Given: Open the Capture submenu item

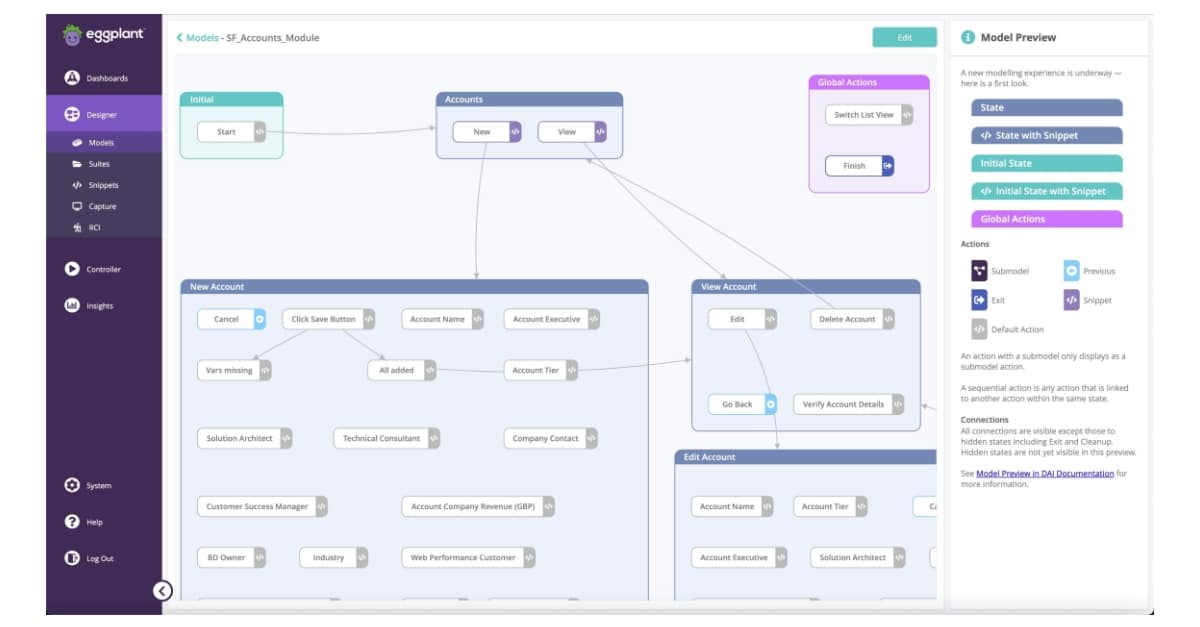Looking at the screenshot, I should pos(104,206).
